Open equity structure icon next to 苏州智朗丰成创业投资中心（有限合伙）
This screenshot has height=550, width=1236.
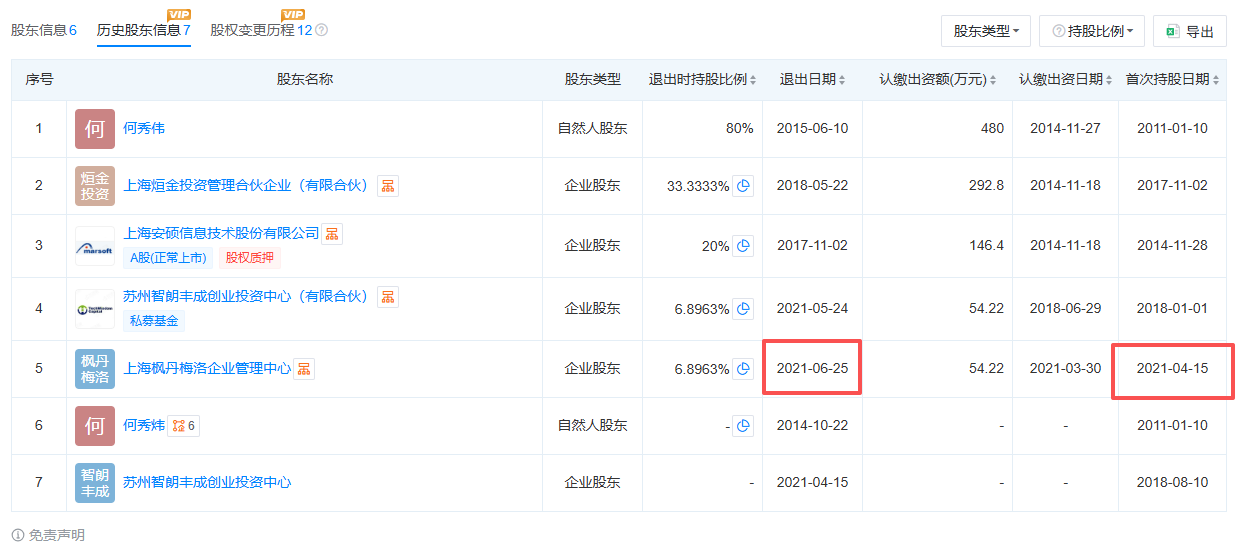[388, 297]
